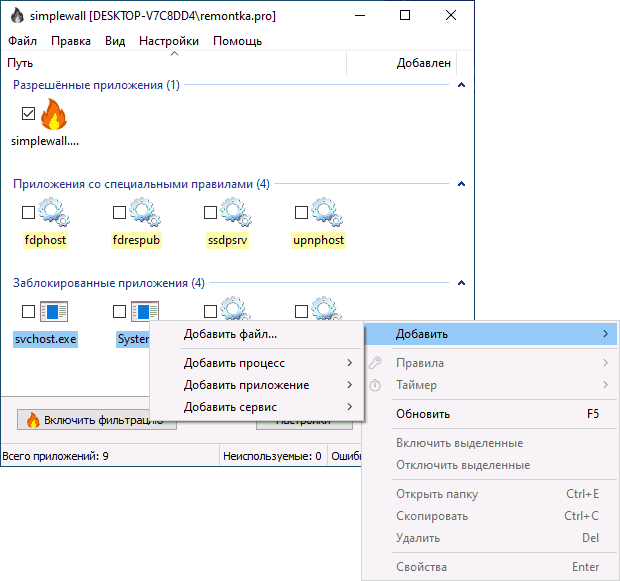
Task: Click the Заблокированные приложения (4) group header
Action: point(109,283)
